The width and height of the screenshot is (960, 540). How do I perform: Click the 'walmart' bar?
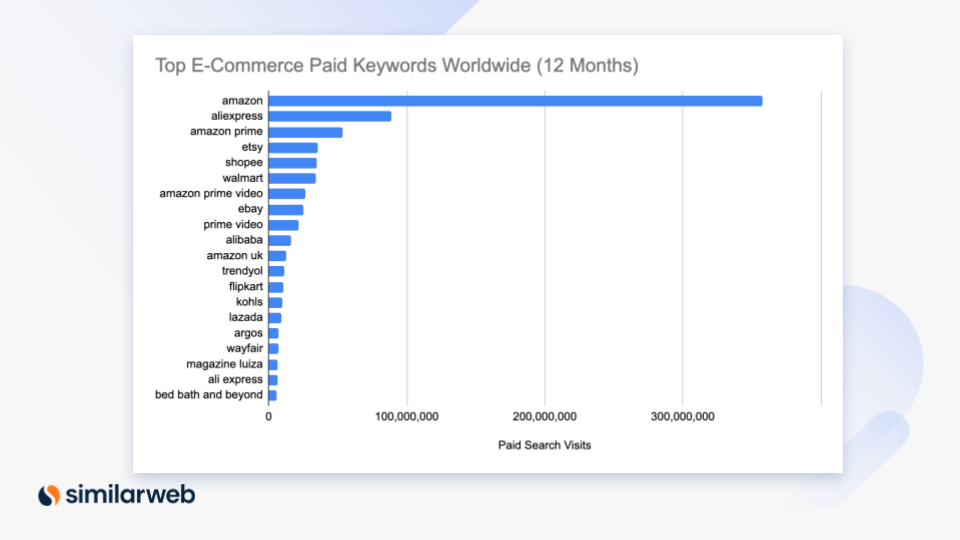click(x=292, y=178)
